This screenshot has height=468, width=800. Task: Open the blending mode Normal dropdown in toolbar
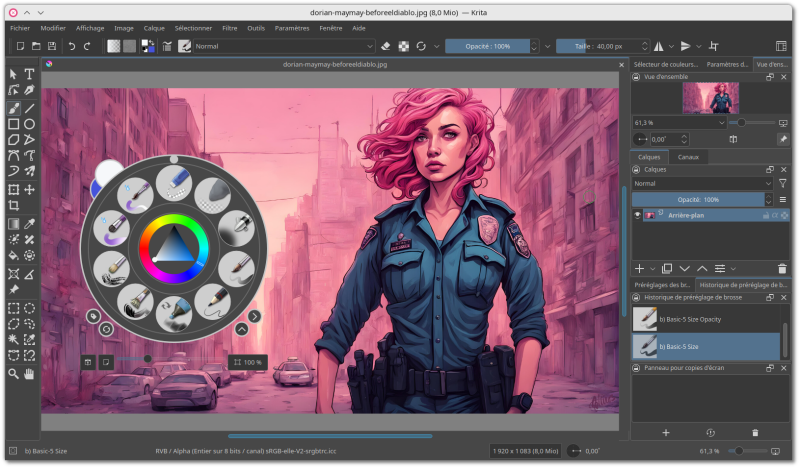coord(284,46)
